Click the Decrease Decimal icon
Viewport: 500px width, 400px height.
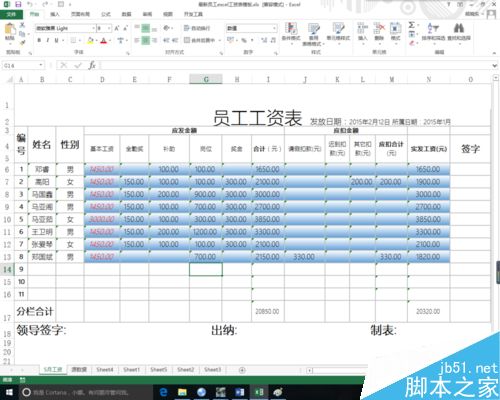[273, 40]
